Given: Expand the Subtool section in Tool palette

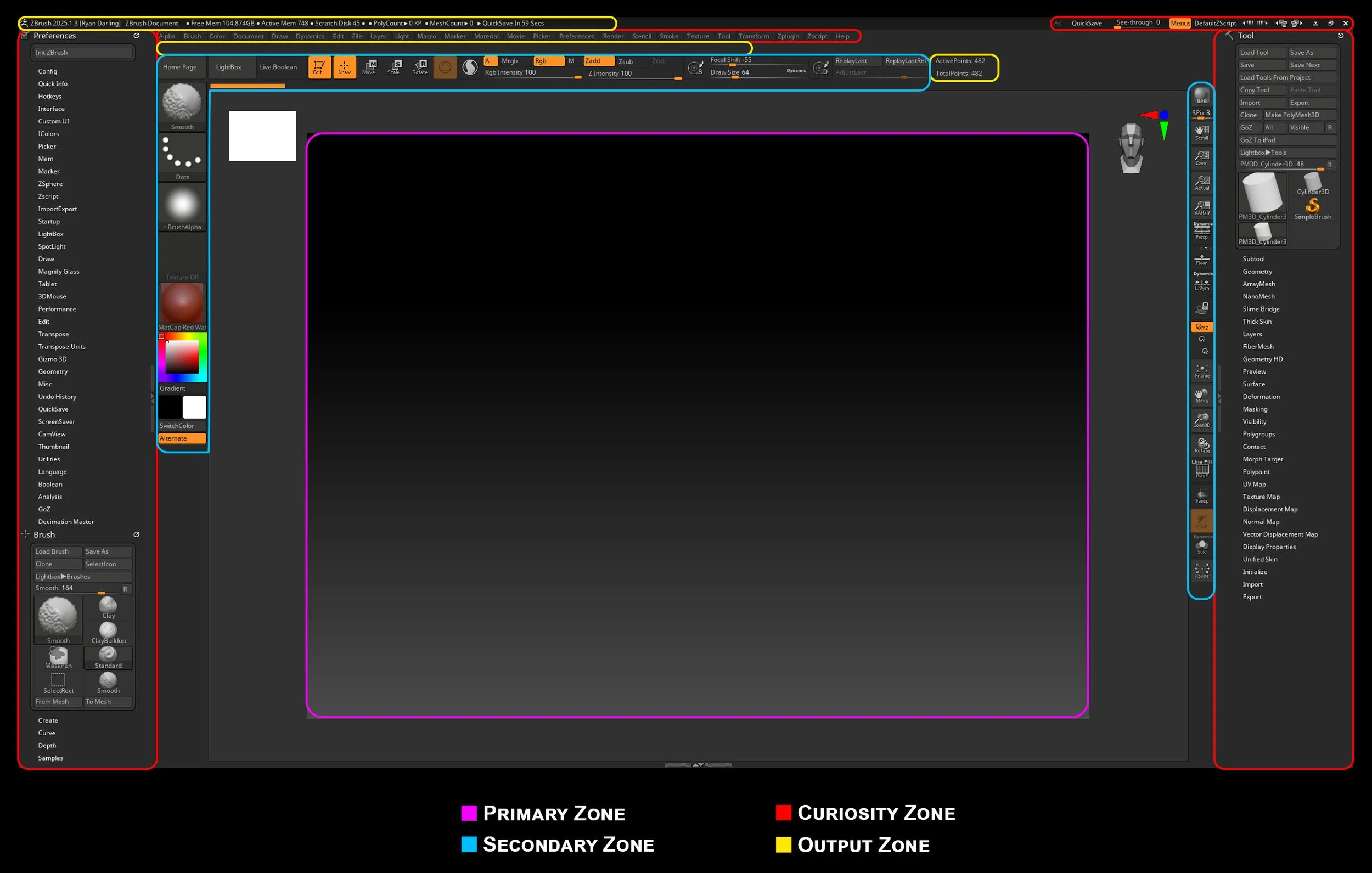Looking at the screenshot, I should click(x=1253, y=258).
